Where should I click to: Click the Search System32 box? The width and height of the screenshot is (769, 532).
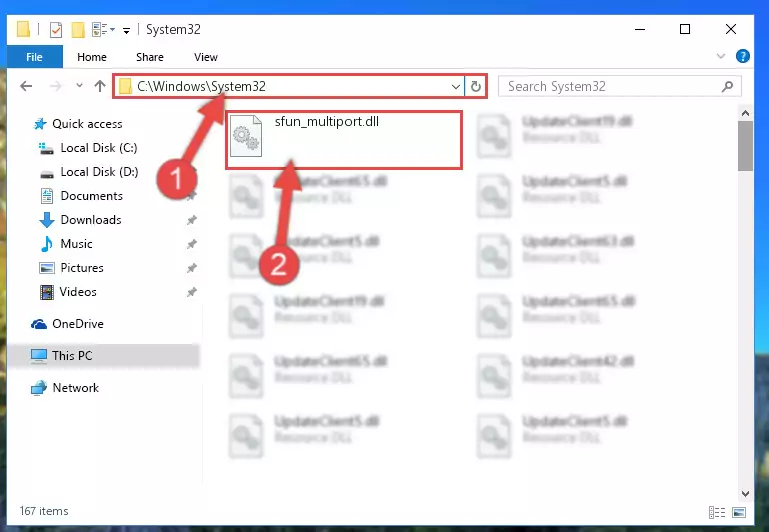pyautogui.click(x=619, y=86)
